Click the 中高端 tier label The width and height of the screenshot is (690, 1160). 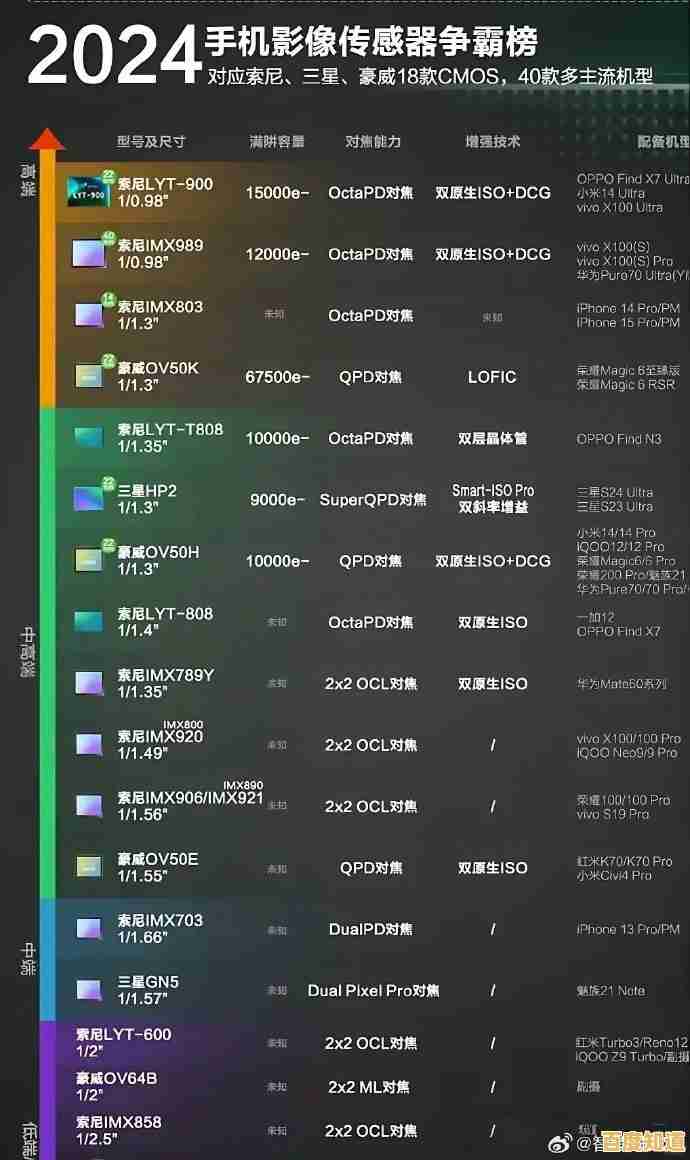[27, 652]
